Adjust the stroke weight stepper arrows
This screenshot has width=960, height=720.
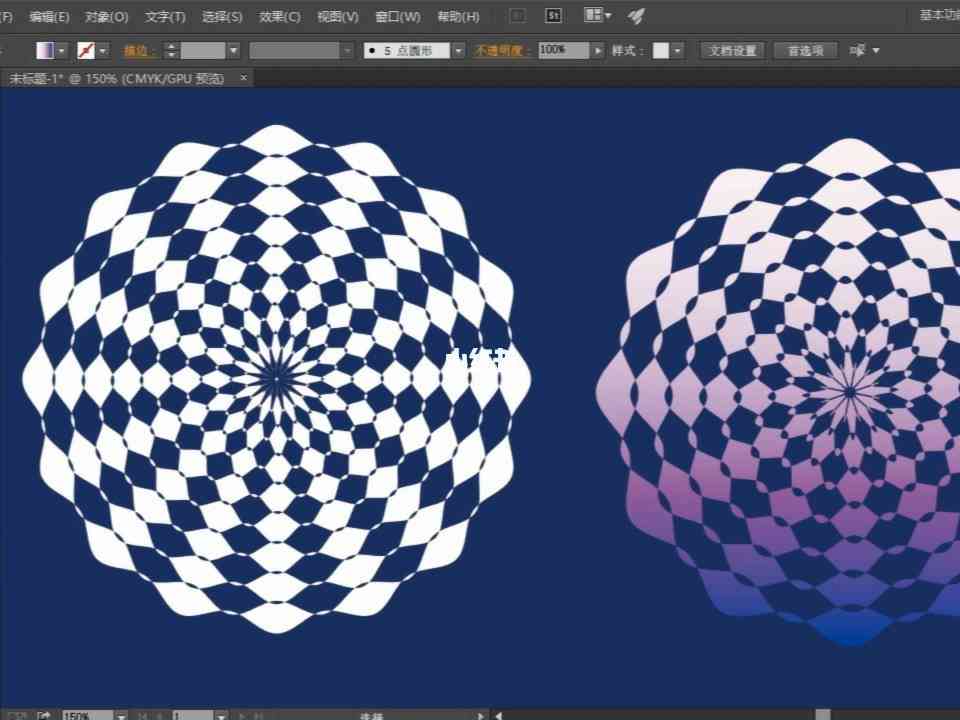(x=171, y=50)
